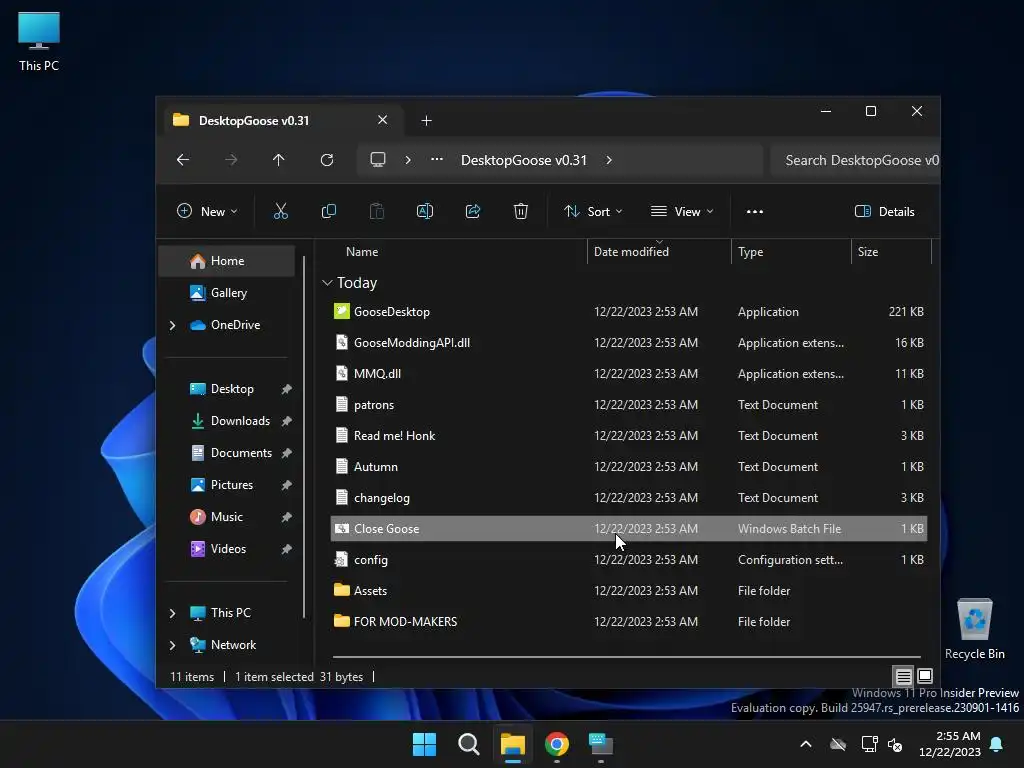
Task: Select the FOR MOD-MAKERS folder
Action: pos(629,622)
